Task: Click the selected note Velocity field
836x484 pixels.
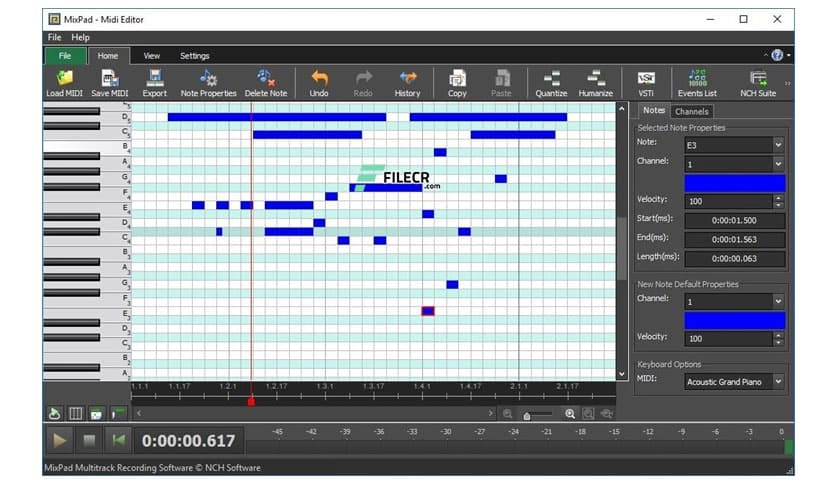Action: coord(728,201)
